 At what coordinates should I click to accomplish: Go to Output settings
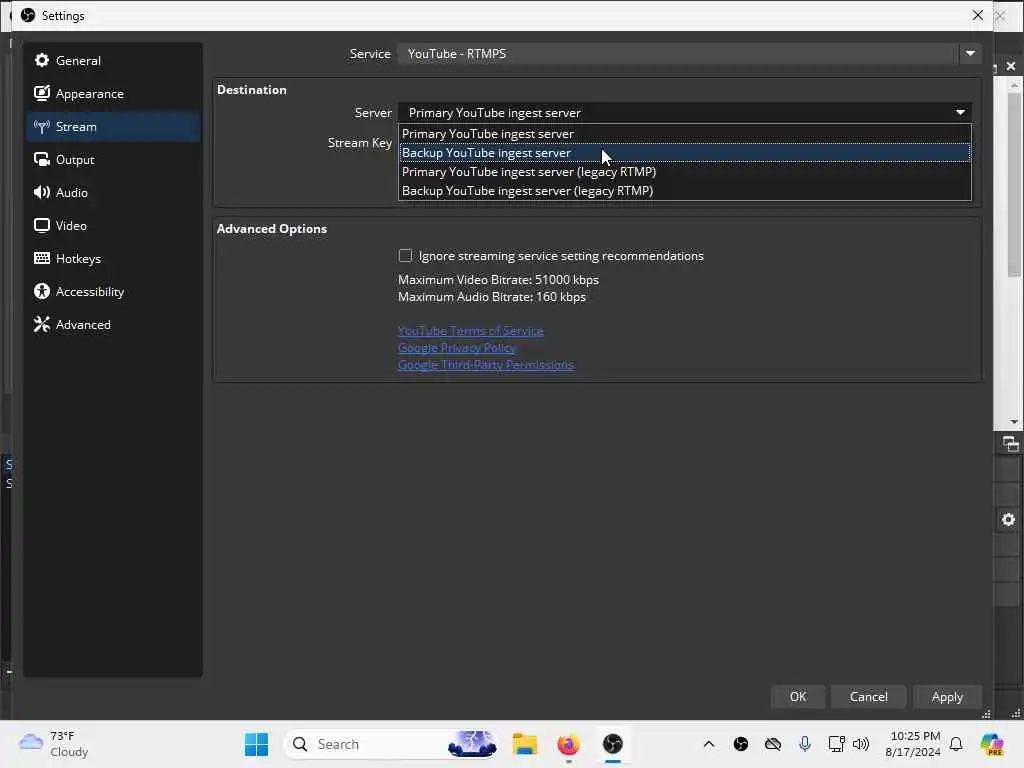113,159
